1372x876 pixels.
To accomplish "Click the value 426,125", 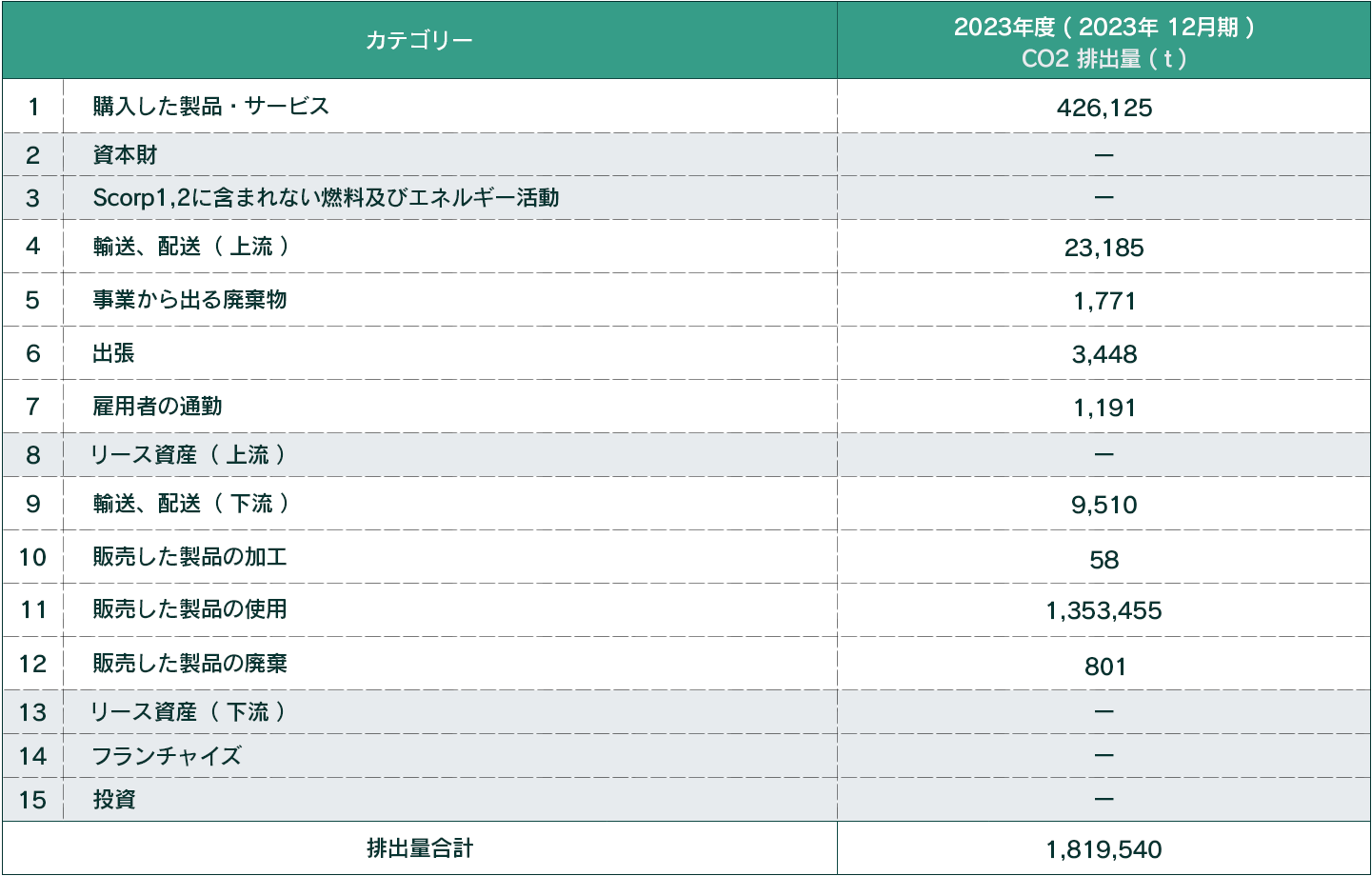I will 1104,108.
